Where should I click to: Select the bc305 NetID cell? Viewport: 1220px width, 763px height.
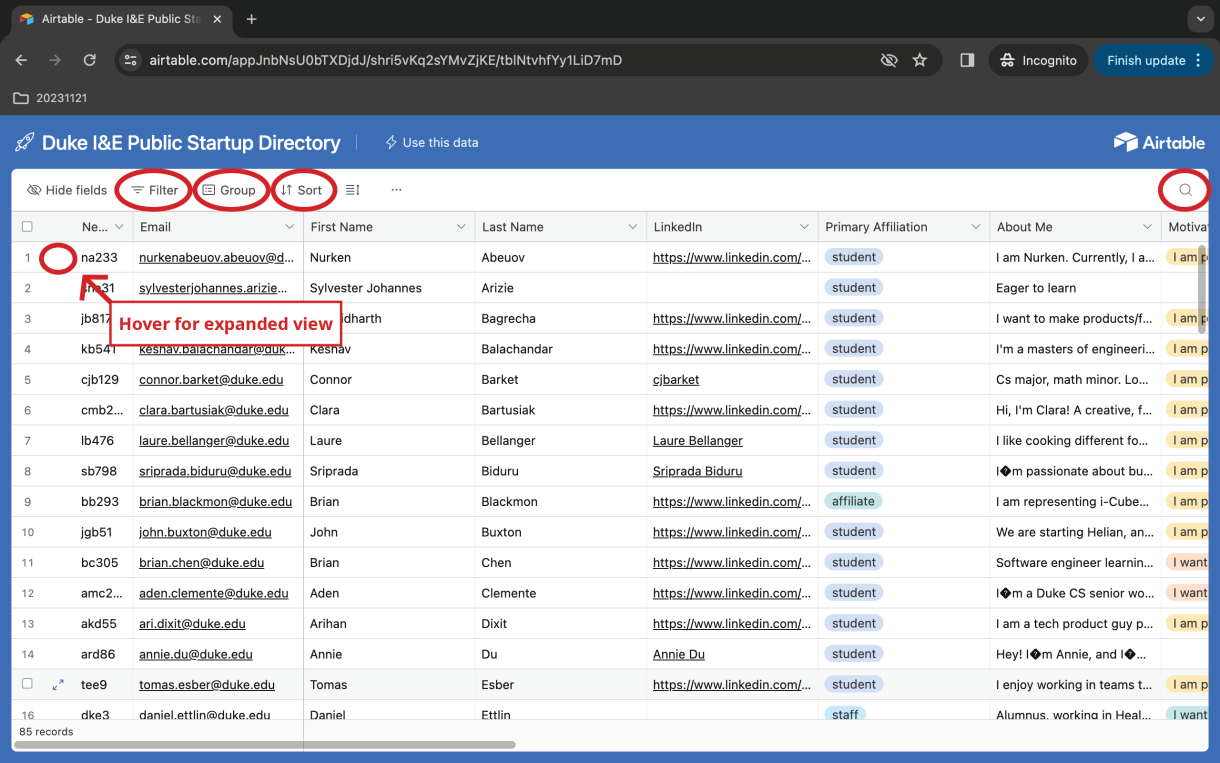click(100, 563)
